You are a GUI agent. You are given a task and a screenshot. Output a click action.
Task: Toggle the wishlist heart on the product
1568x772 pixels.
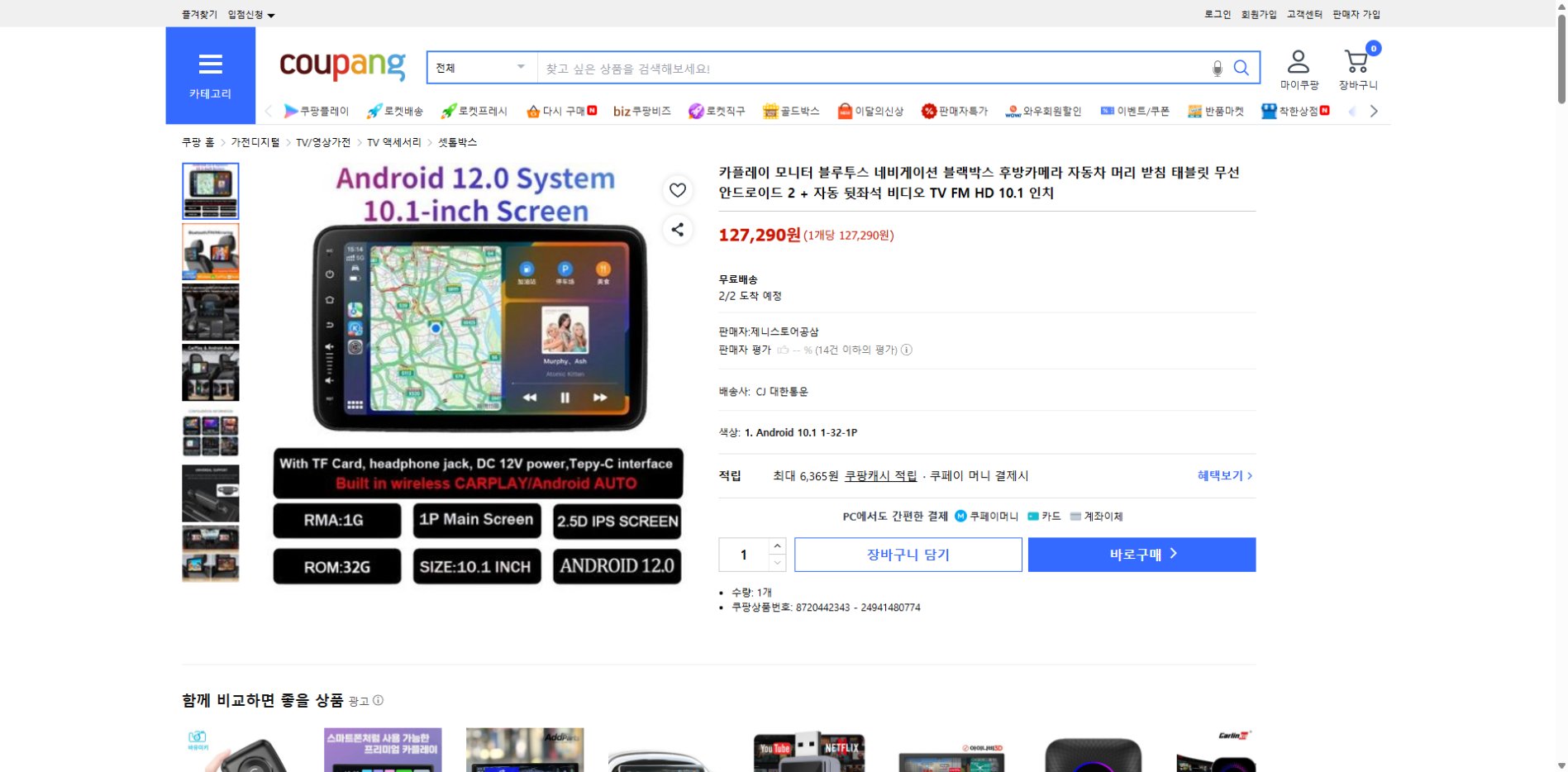[x=677, y=190]
